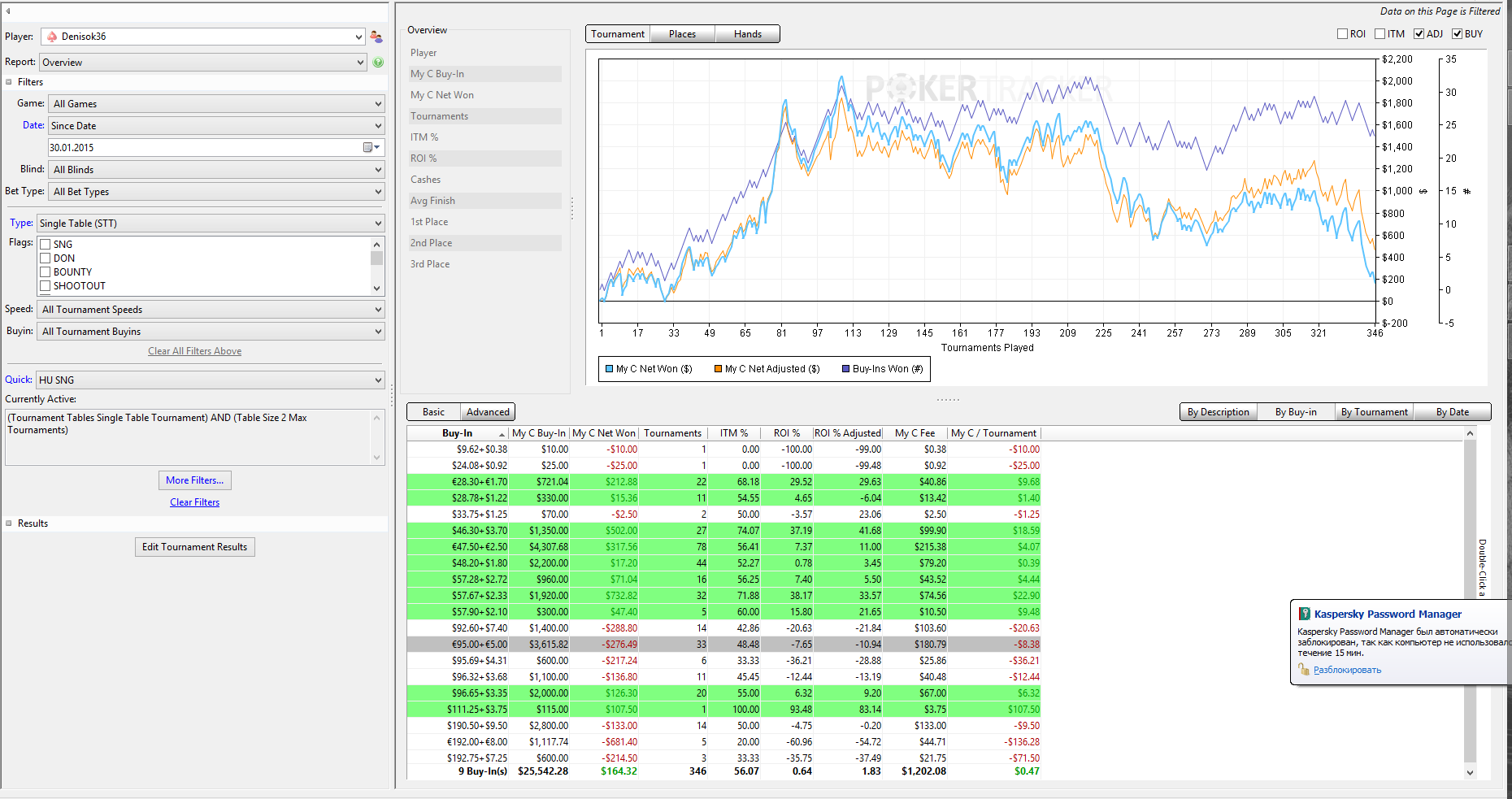Click the Clear All Filters Above link
1512x799 pixels.
tap(195, 351)
